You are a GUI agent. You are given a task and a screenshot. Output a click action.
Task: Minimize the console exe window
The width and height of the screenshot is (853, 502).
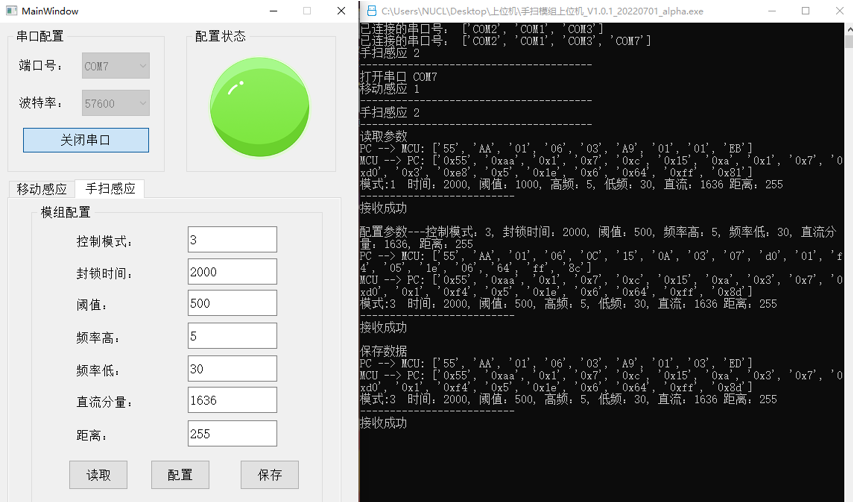[x=772, y=11]
